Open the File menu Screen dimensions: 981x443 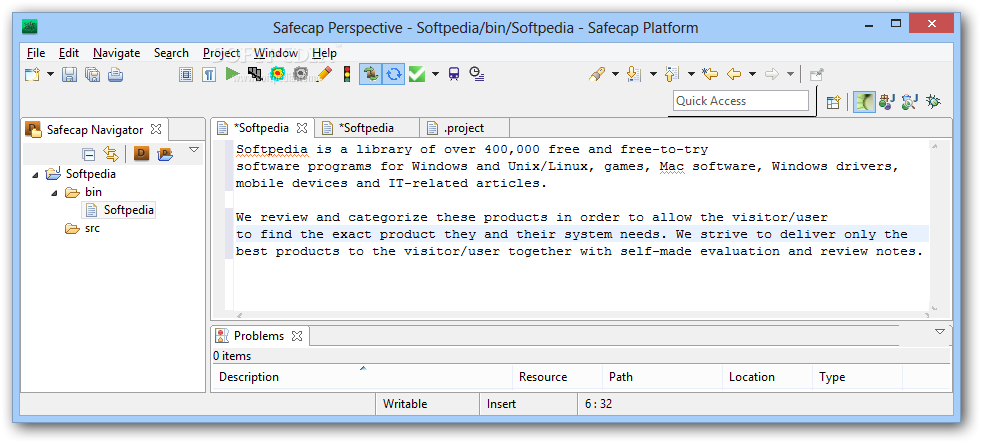click(x=36, y=53)
